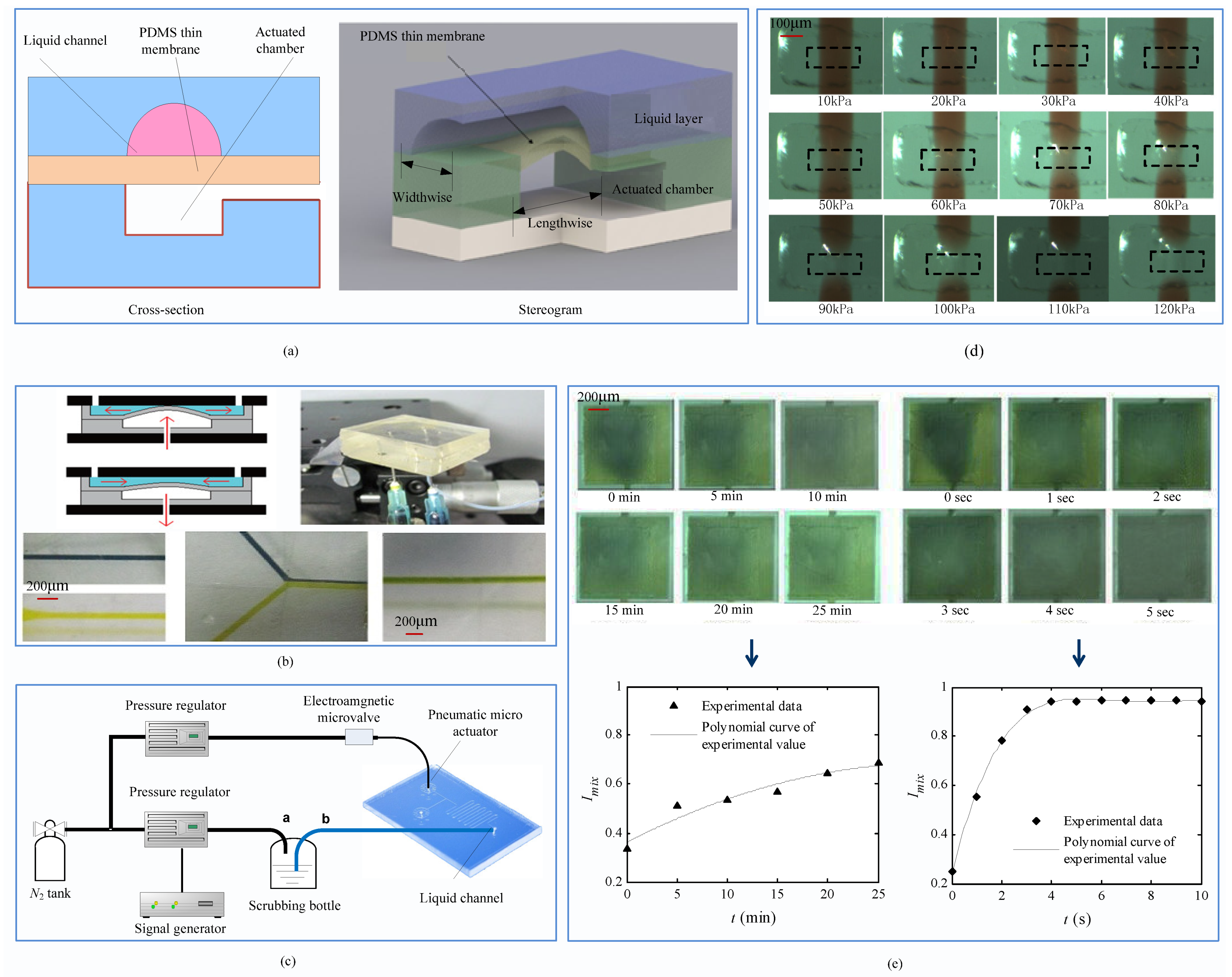Click the actuator device photograph
Screen dimensions: 1232x977
[x=422, y=457]
